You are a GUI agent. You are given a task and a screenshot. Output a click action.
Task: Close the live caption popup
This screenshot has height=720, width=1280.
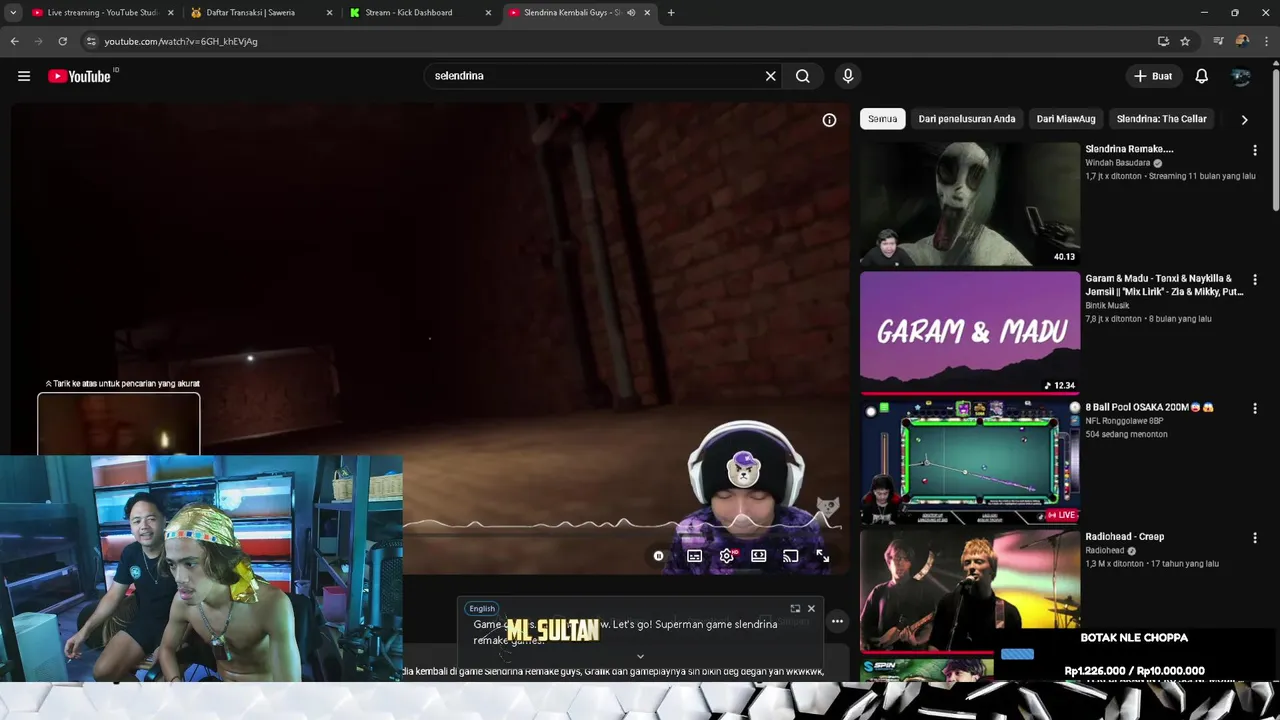click(811, 608)
